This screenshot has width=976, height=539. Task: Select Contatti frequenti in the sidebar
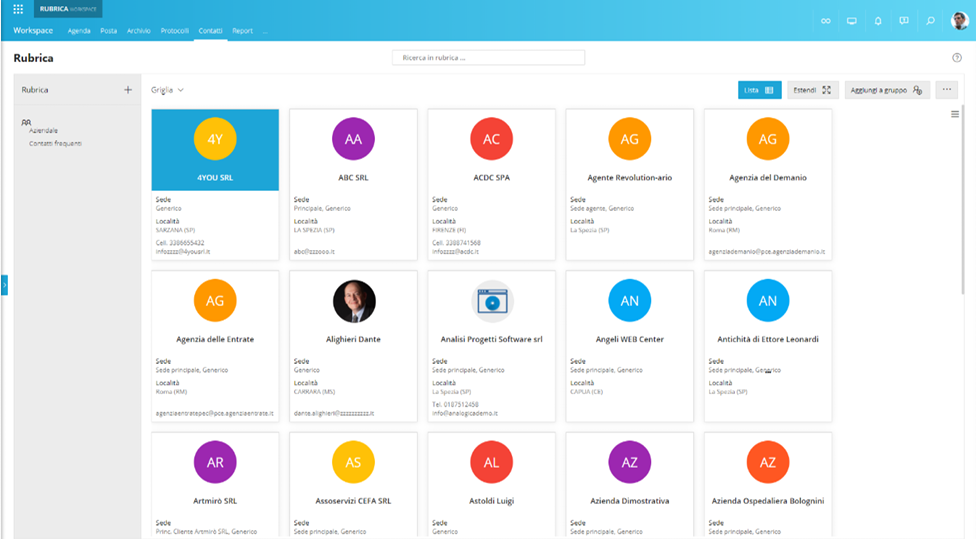click(x=55, y=143)
